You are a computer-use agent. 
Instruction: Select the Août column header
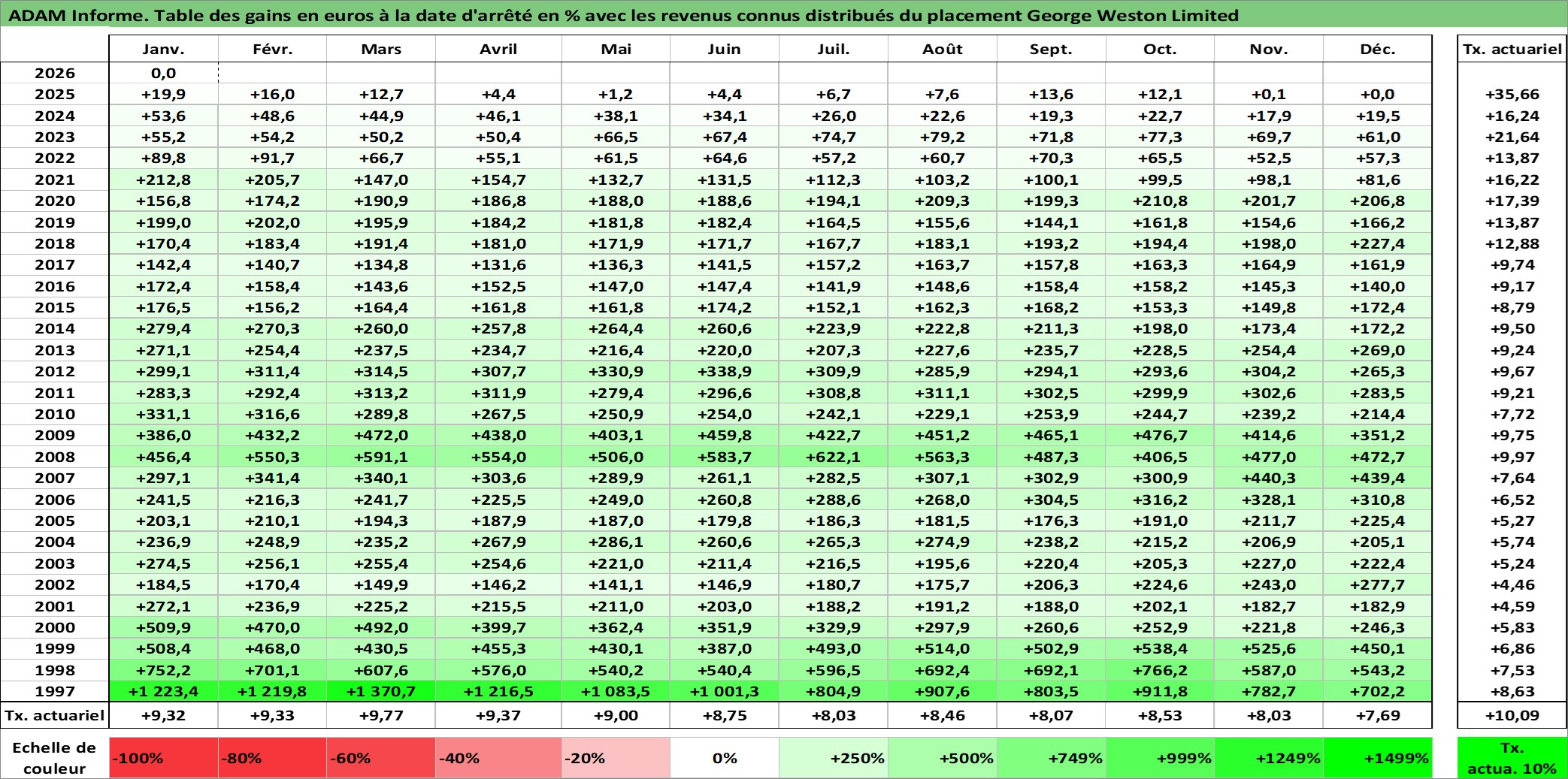[x=943, y=49]
